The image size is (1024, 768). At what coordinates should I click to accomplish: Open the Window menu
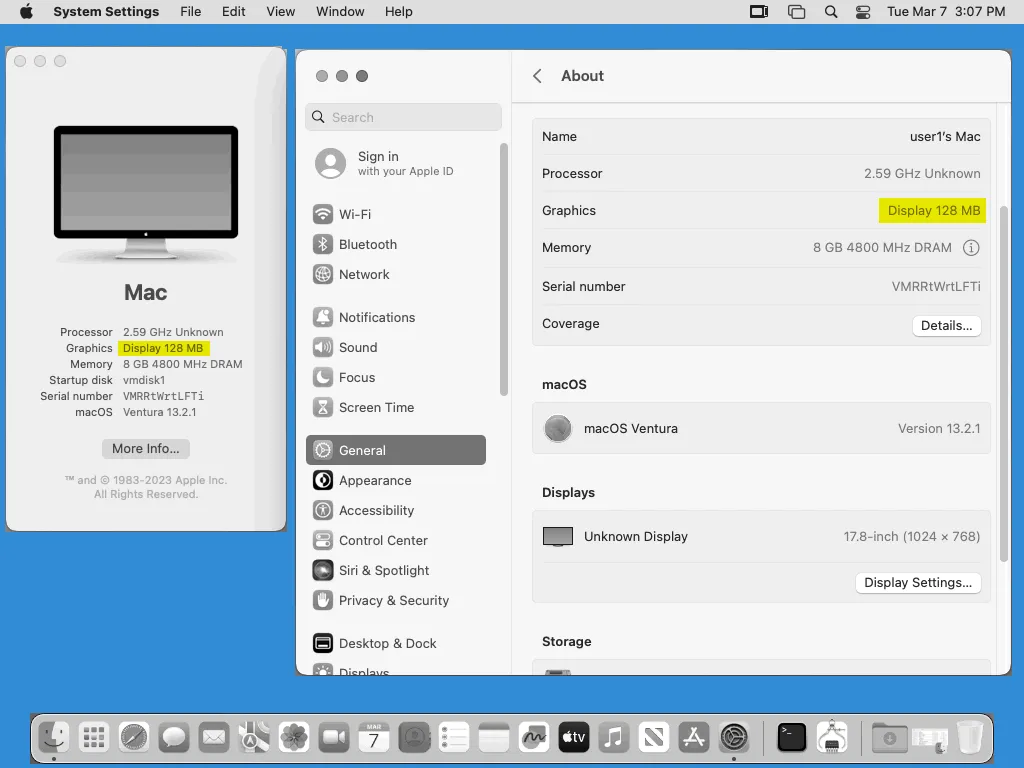pos(340,12)
